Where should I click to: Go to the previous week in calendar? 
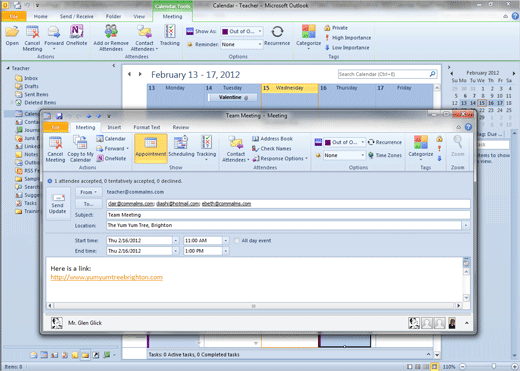(129, 74)
